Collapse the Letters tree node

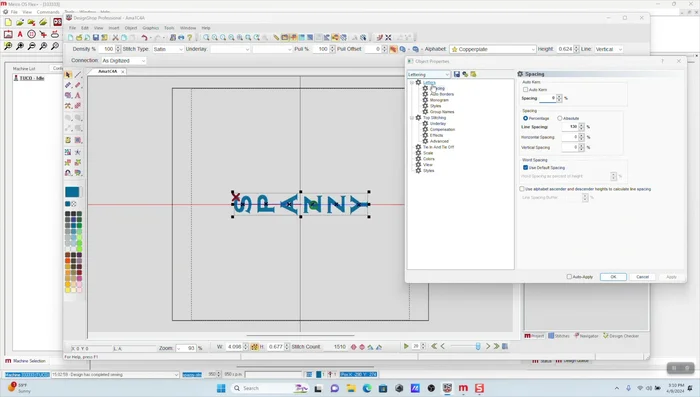pyautogui.click(x=412, y=83)
